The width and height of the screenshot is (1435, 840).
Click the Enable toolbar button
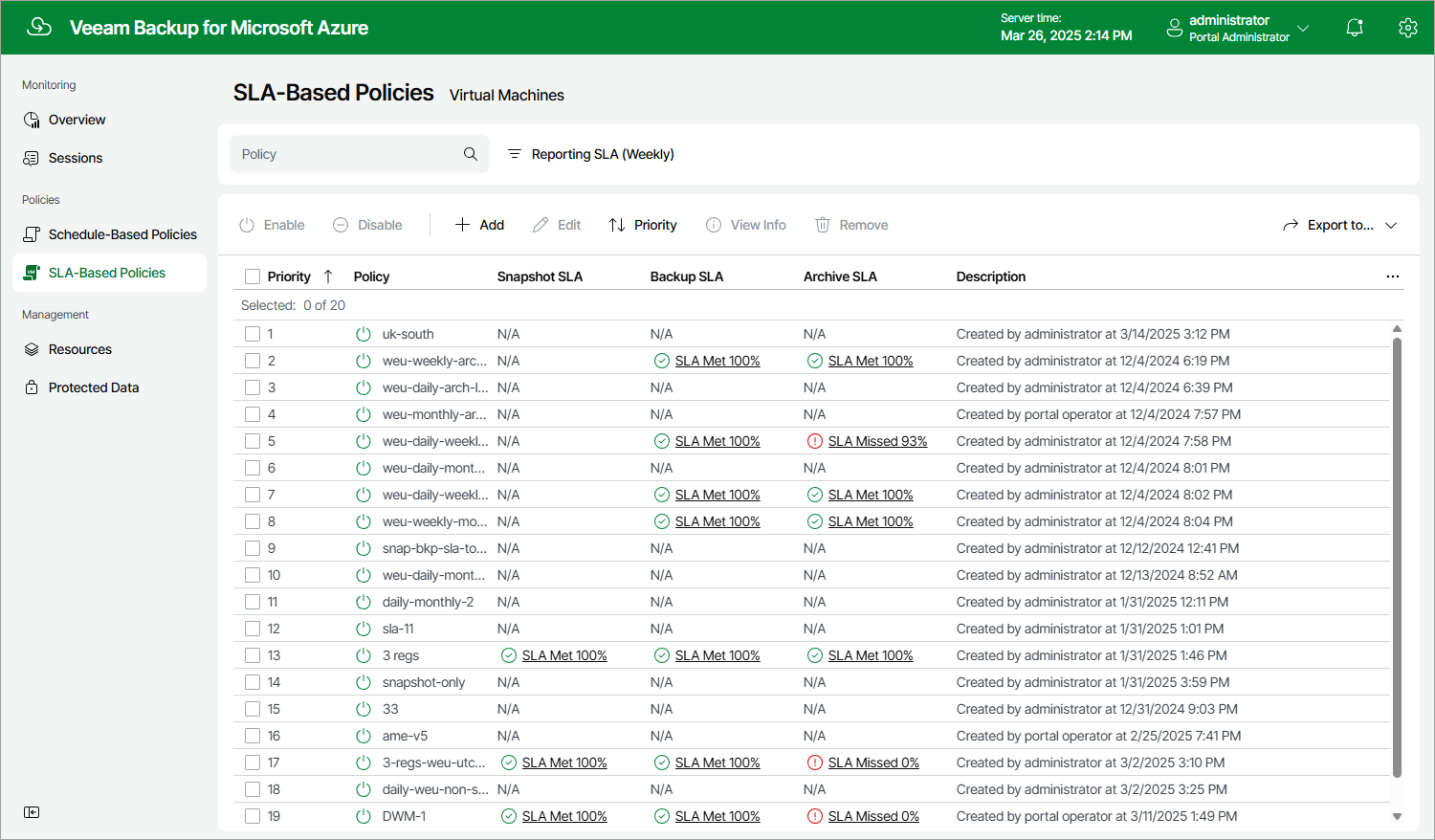pos(272,225)
